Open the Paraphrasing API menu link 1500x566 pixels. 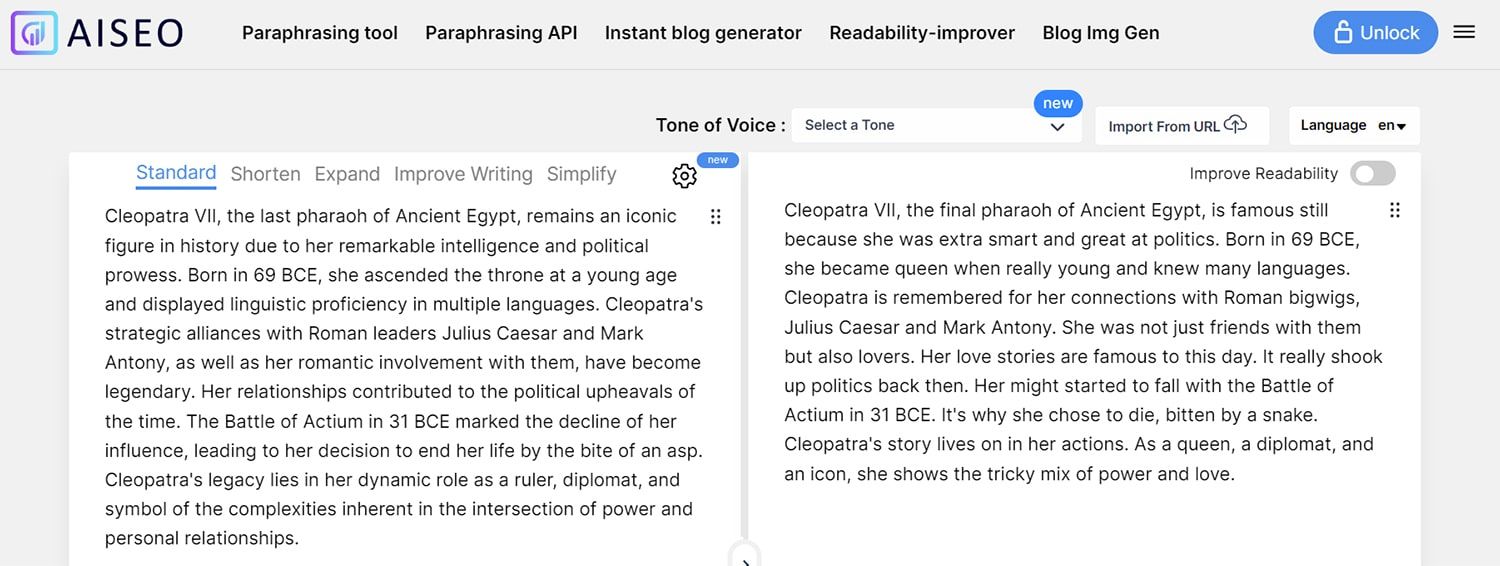pyautogui.click(x=501, y=33)
